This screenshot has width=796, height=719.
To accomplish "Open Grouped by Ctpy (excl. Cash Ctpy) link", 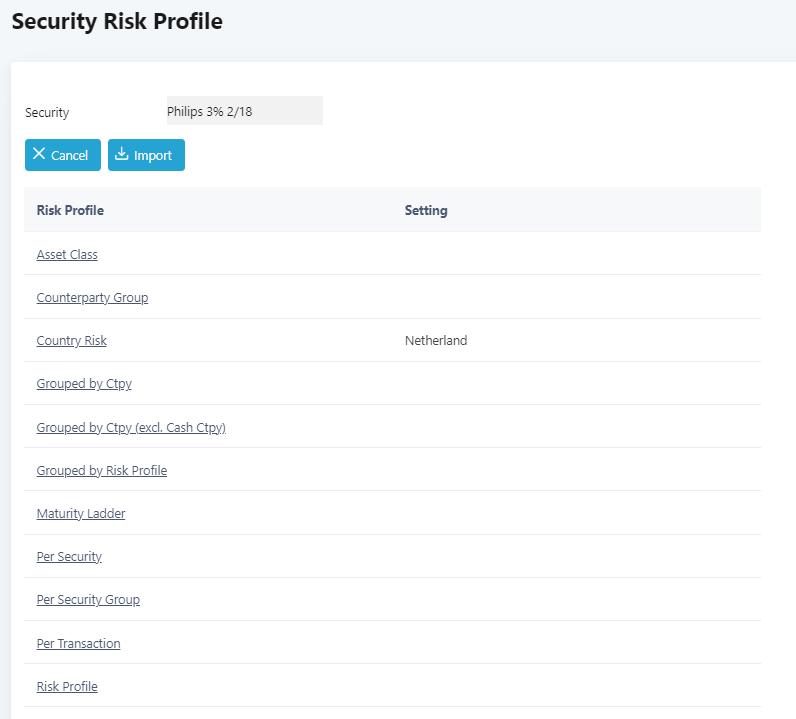I will 131,428.
